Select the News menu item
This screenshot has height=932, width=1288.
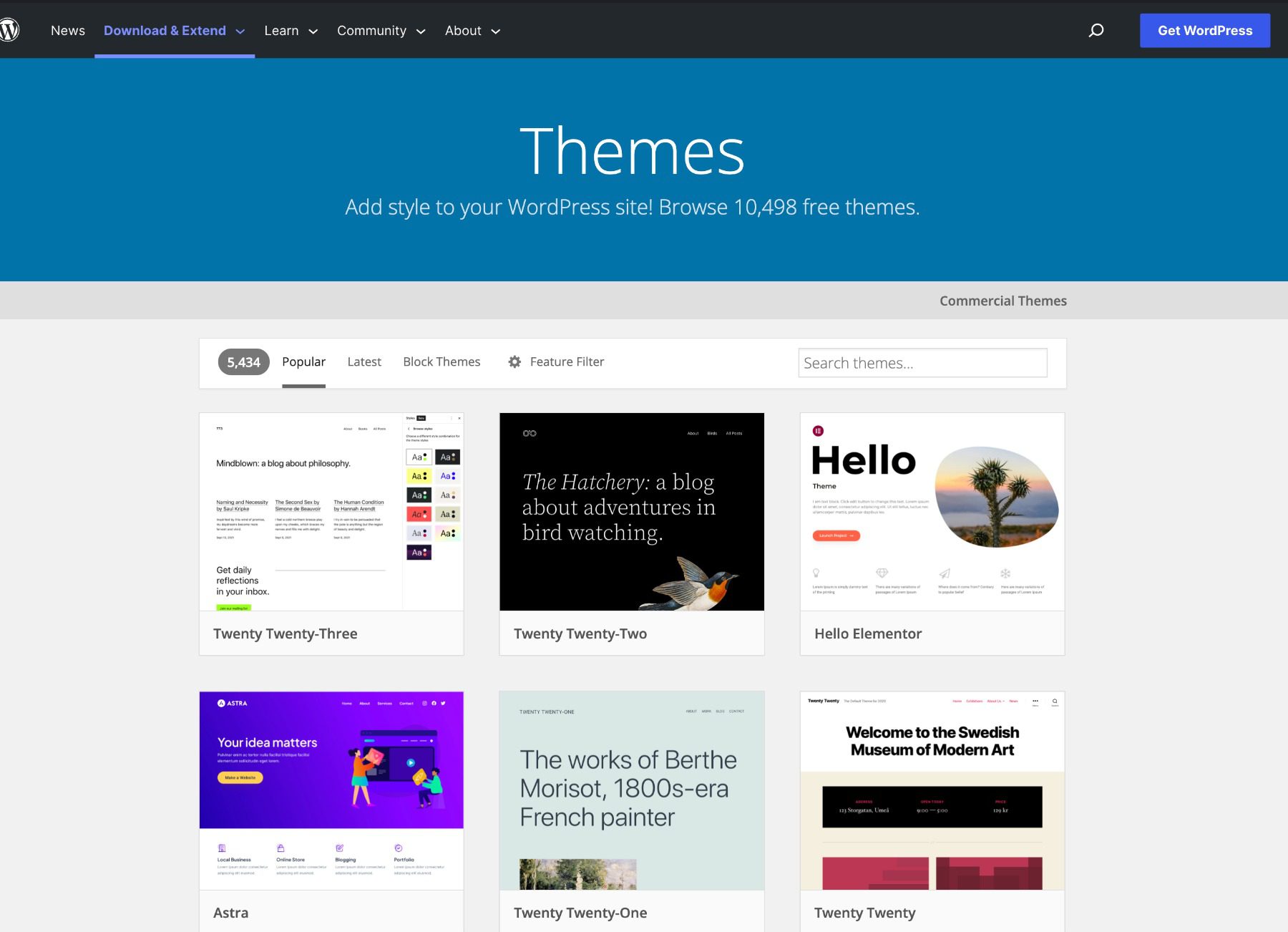67,31
